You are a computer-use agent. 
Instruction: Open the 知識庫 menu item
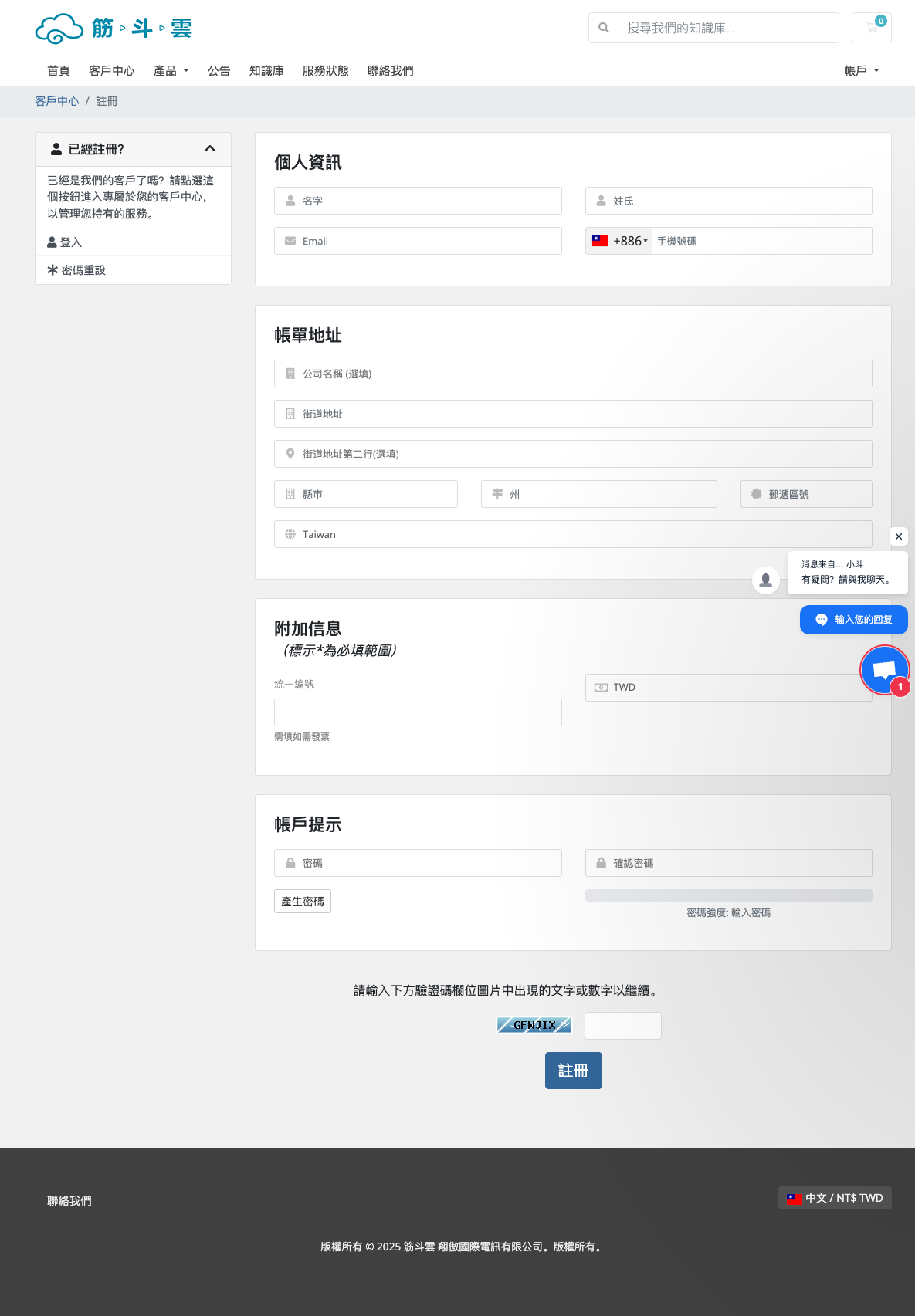click(266, 71)
